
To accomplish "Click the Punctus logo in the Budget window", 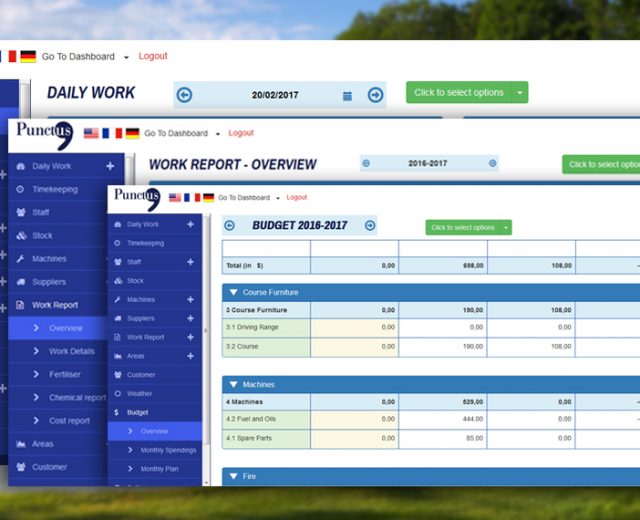I will tap(136, 197).
